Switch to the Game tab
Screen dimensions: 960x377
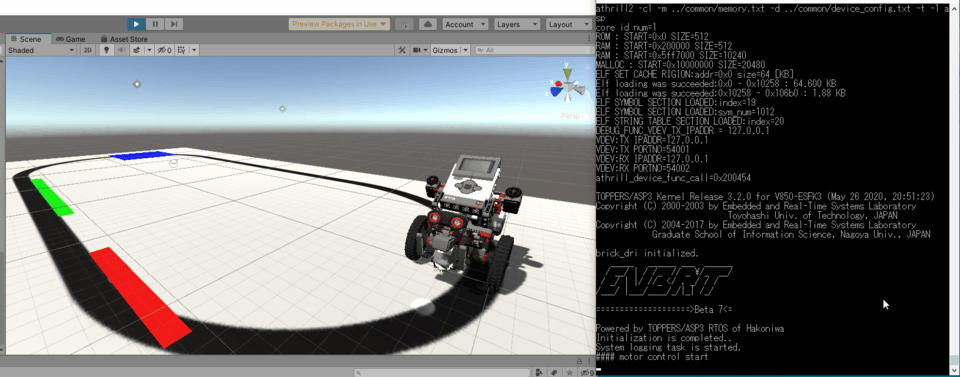click(x=71, y=39)
